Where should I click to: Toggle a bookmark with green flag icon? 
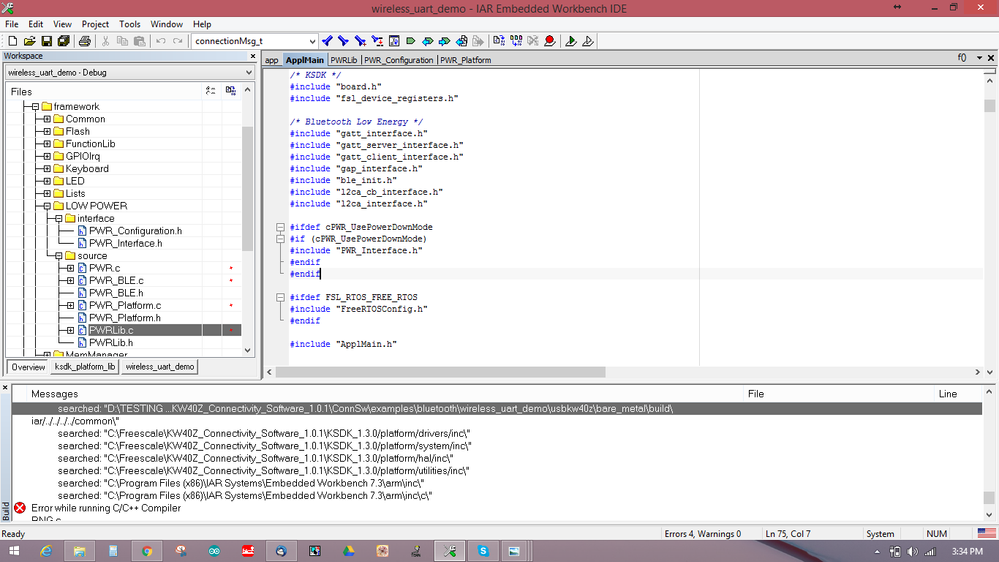(411, 41)
